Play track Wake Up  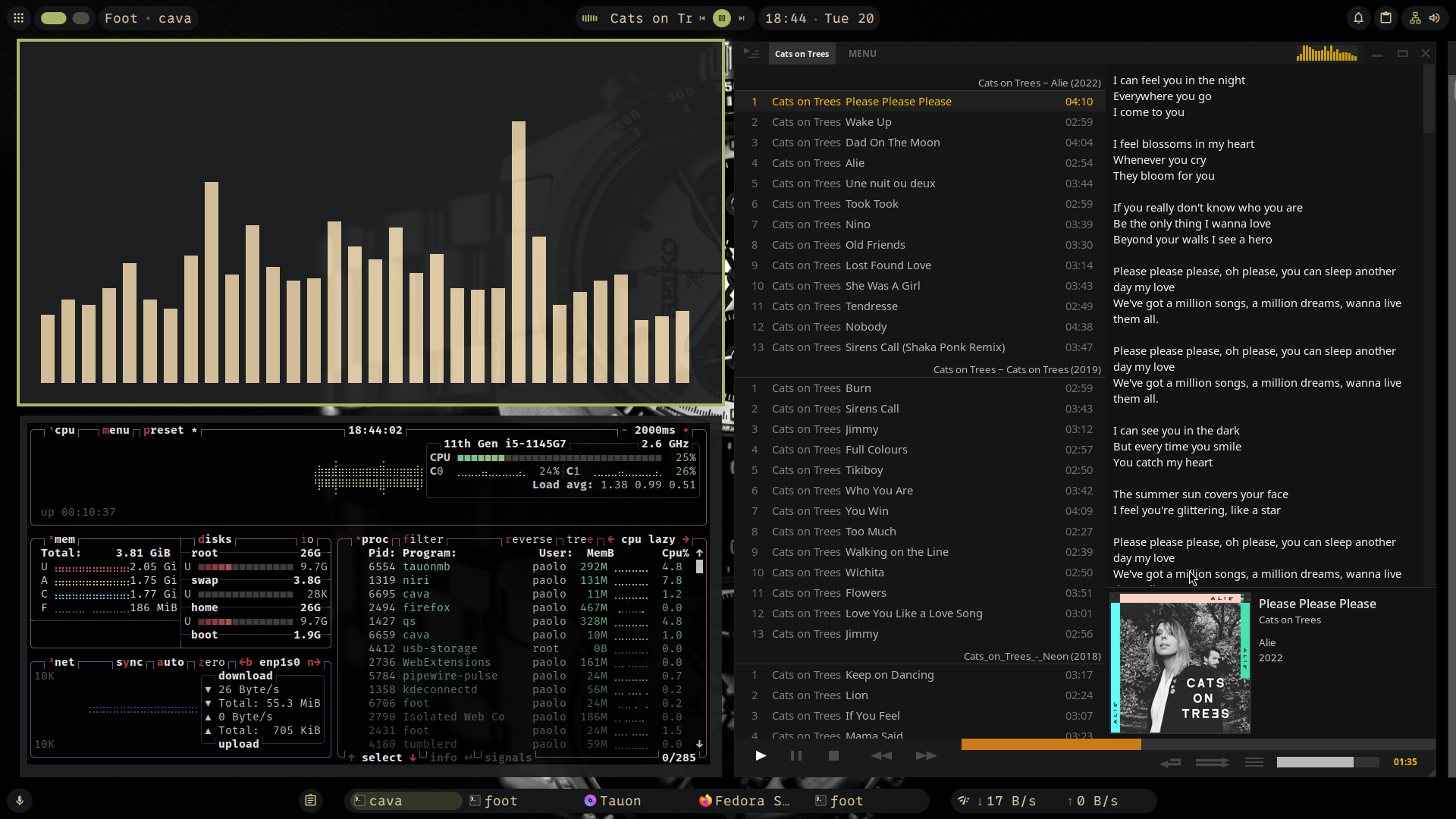(x=868, y=122)
